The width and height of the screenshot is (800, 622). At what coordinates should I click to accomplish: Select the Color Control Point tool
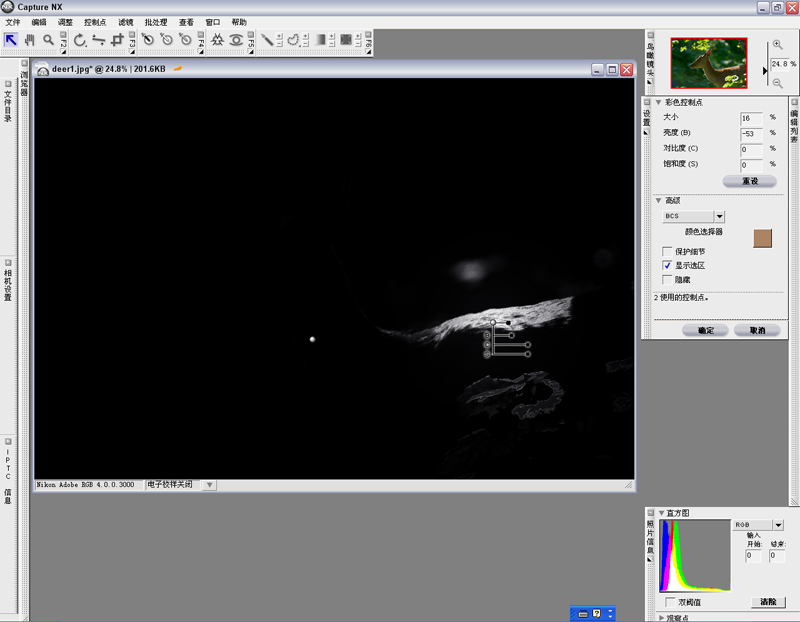pos(217,40)
